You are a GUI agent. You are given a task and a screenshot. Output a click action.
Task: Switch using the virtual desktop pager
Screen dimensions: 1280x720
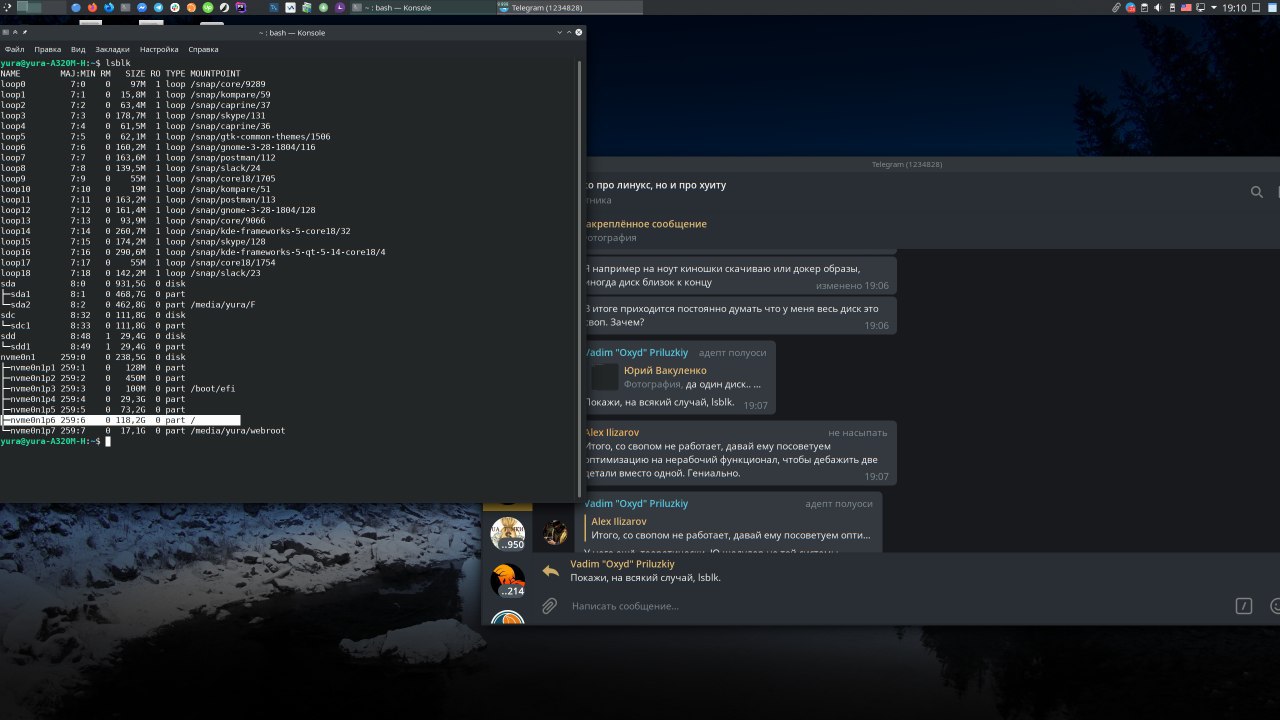tap(41, 7)
